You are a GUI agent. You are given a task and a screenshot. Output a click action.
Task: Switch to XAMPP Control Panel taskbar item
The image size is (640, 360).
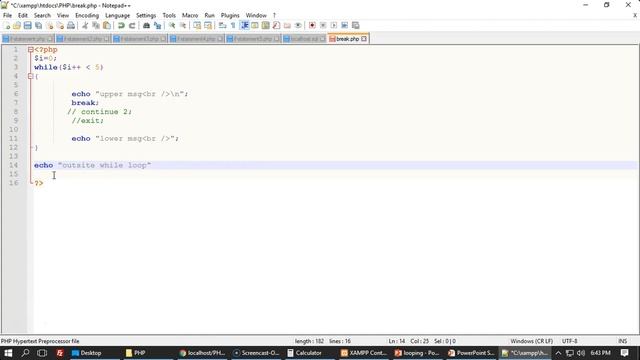click(x=364, y=353)
